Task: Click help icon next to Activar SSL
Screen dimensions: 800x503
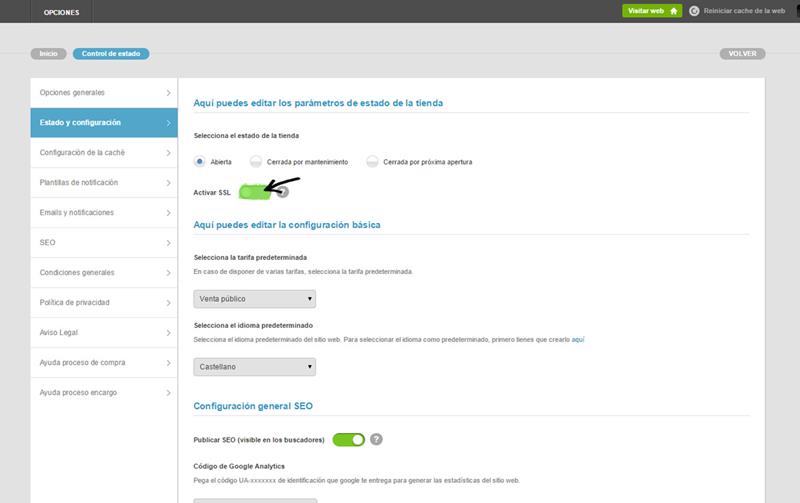Action: pyautogui.click(x=284, y=192)
